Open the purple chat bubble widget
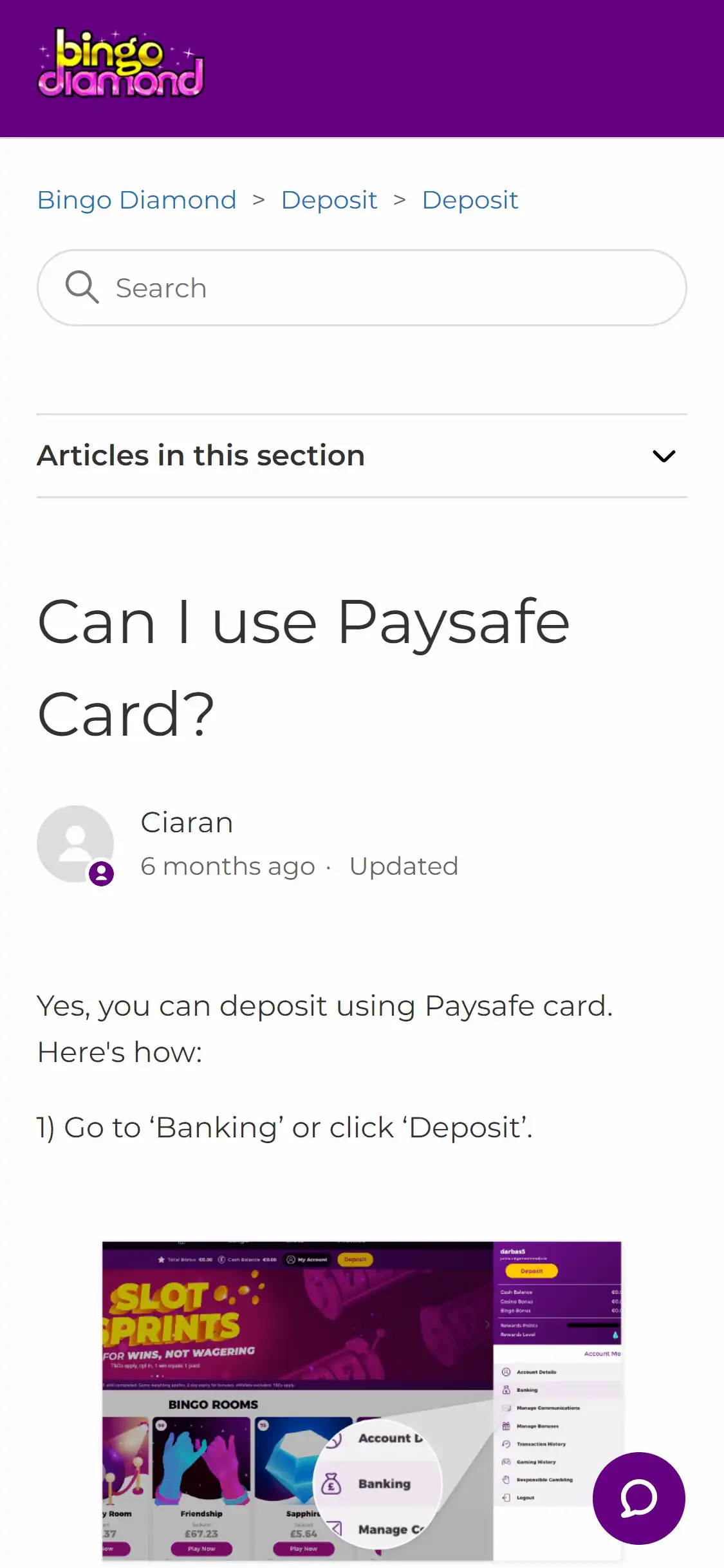This screenshot has height=1568, width=724. point(638,1498)
